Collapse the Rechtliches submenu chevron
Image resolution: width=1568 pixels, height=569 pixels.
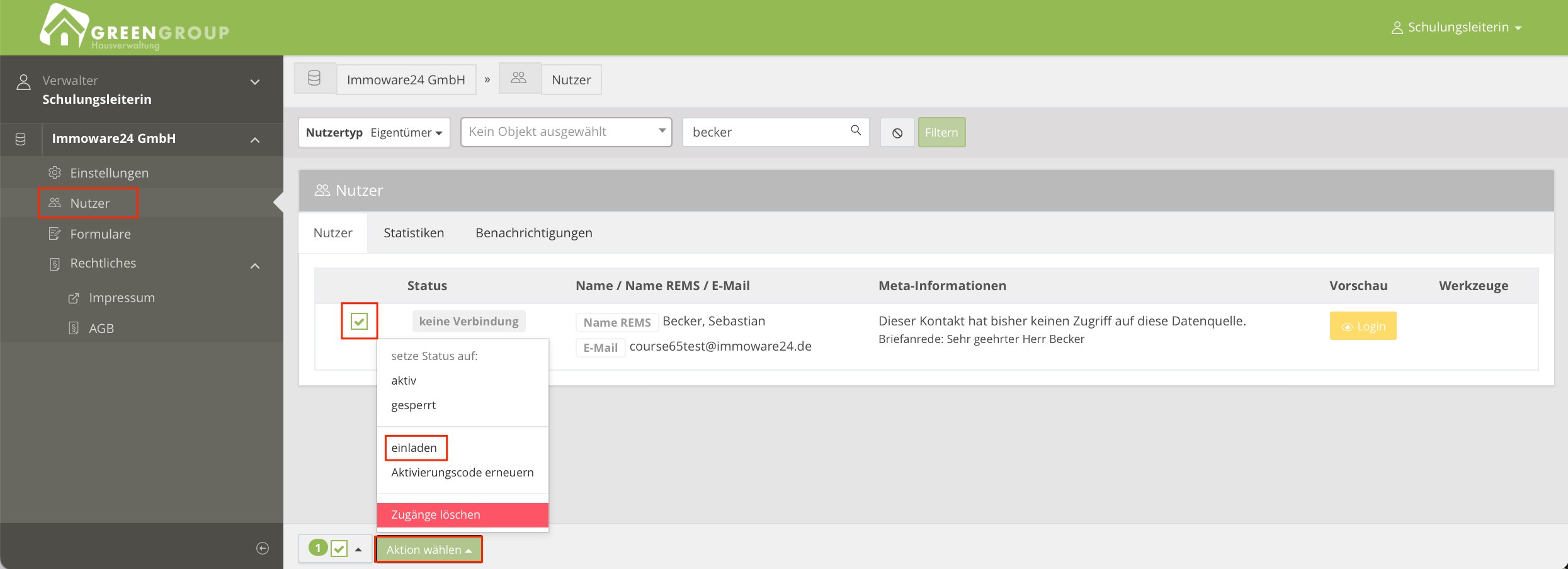[x=255, y=266]
